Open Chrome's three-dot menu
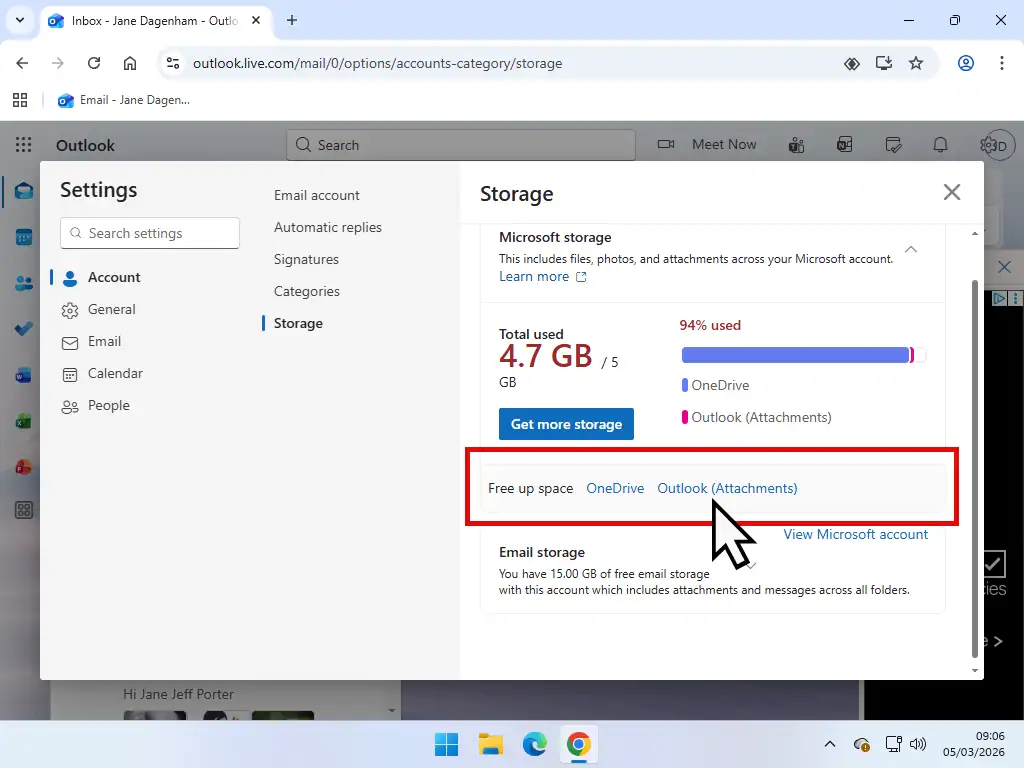The height and width of the screenshot is (768, 1024). (1003, 62)
